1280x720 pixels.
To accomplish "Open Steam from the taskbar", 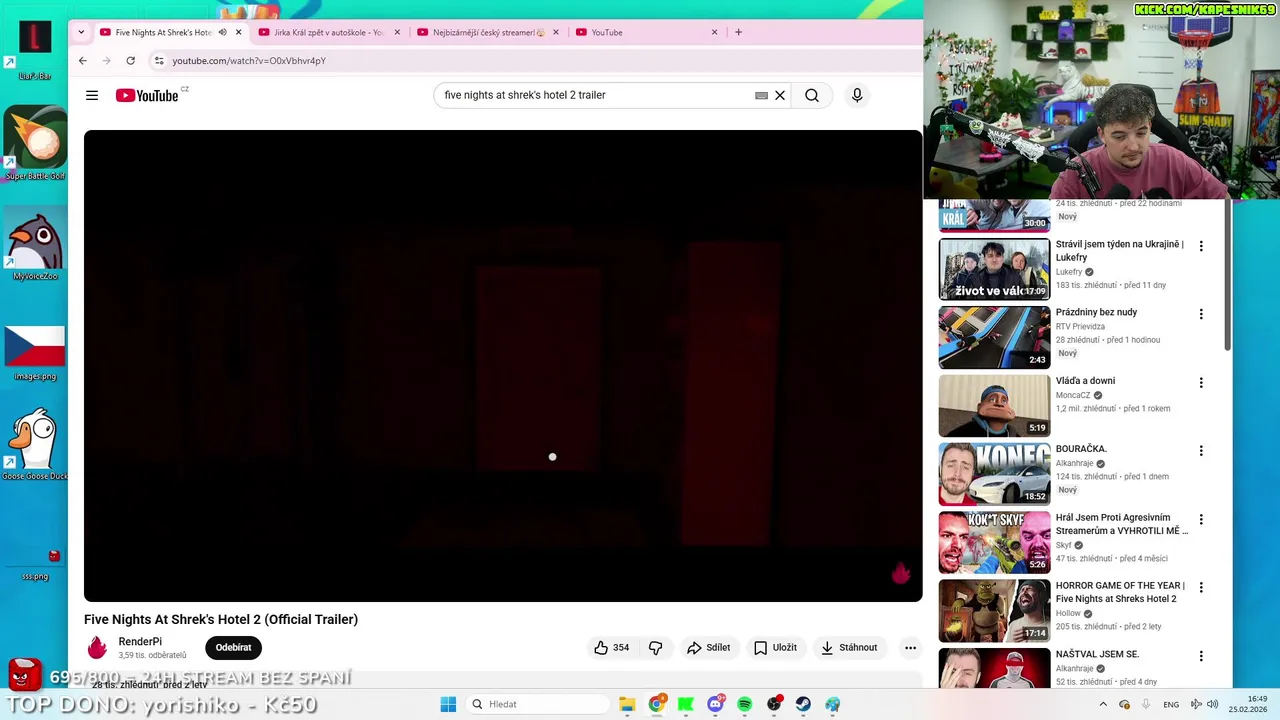I will click(803, 704).
